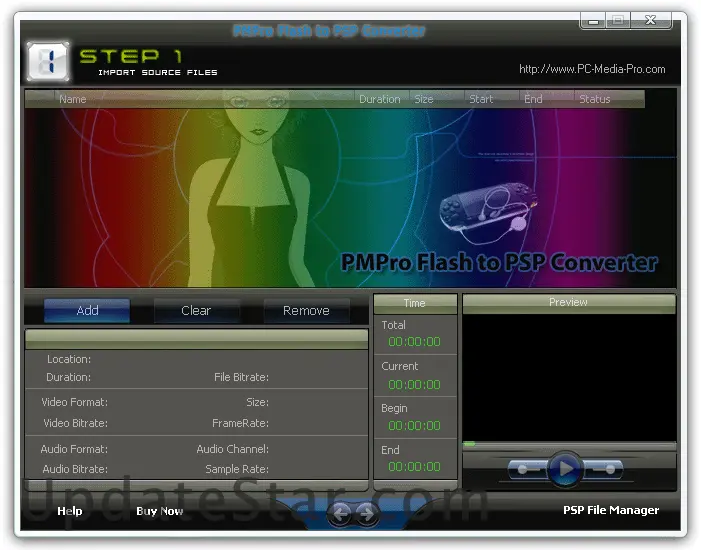Click the File Bitrate label
The height and width of the screenshot is (550, 701).
pos(241,377)
